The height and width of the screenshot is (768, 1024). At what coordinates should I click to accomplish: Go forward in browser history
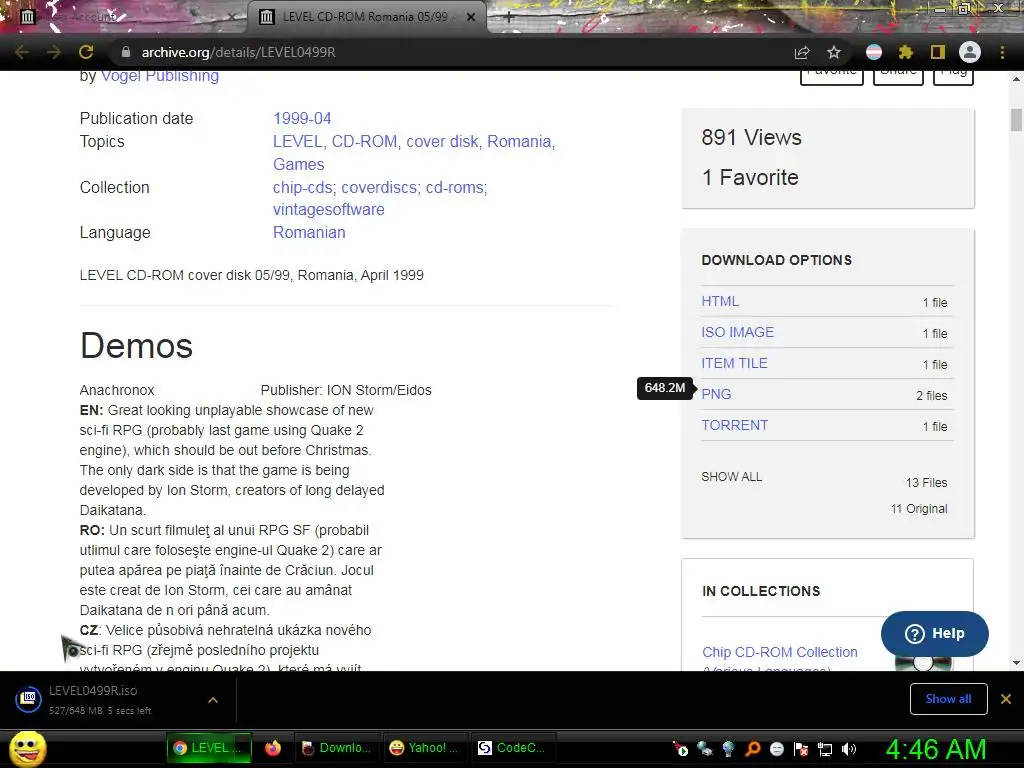[x=54, y=52]
